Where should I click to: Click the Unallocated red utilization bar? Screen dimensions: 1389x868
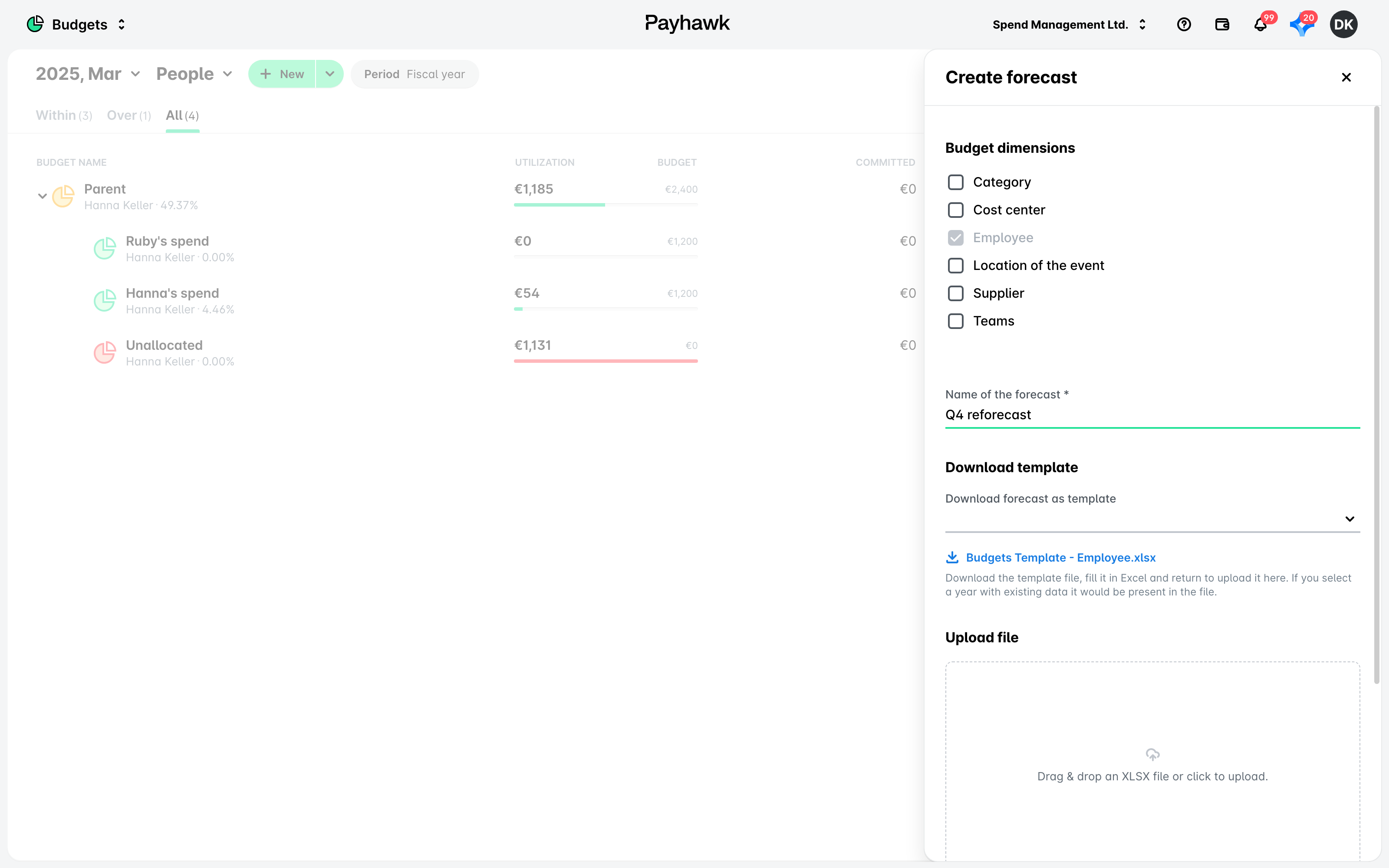pos(606,361)
